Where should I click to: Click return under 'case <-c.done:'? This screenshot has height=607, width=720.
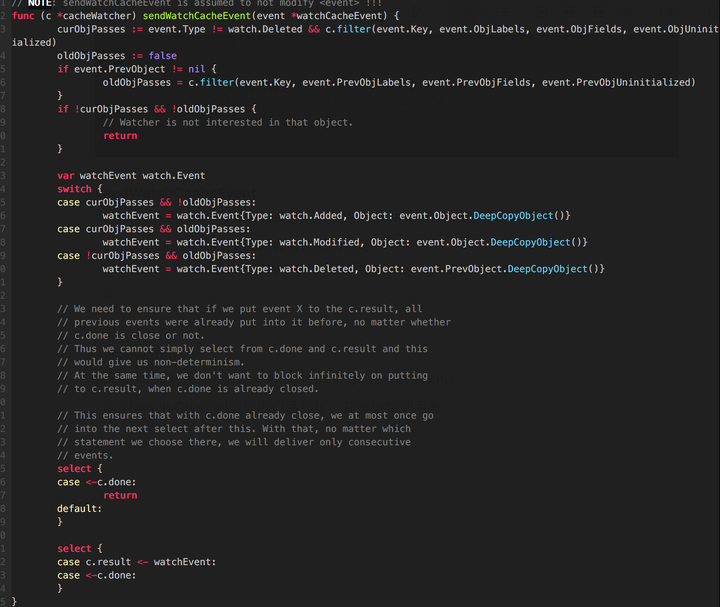click(120, 495)
